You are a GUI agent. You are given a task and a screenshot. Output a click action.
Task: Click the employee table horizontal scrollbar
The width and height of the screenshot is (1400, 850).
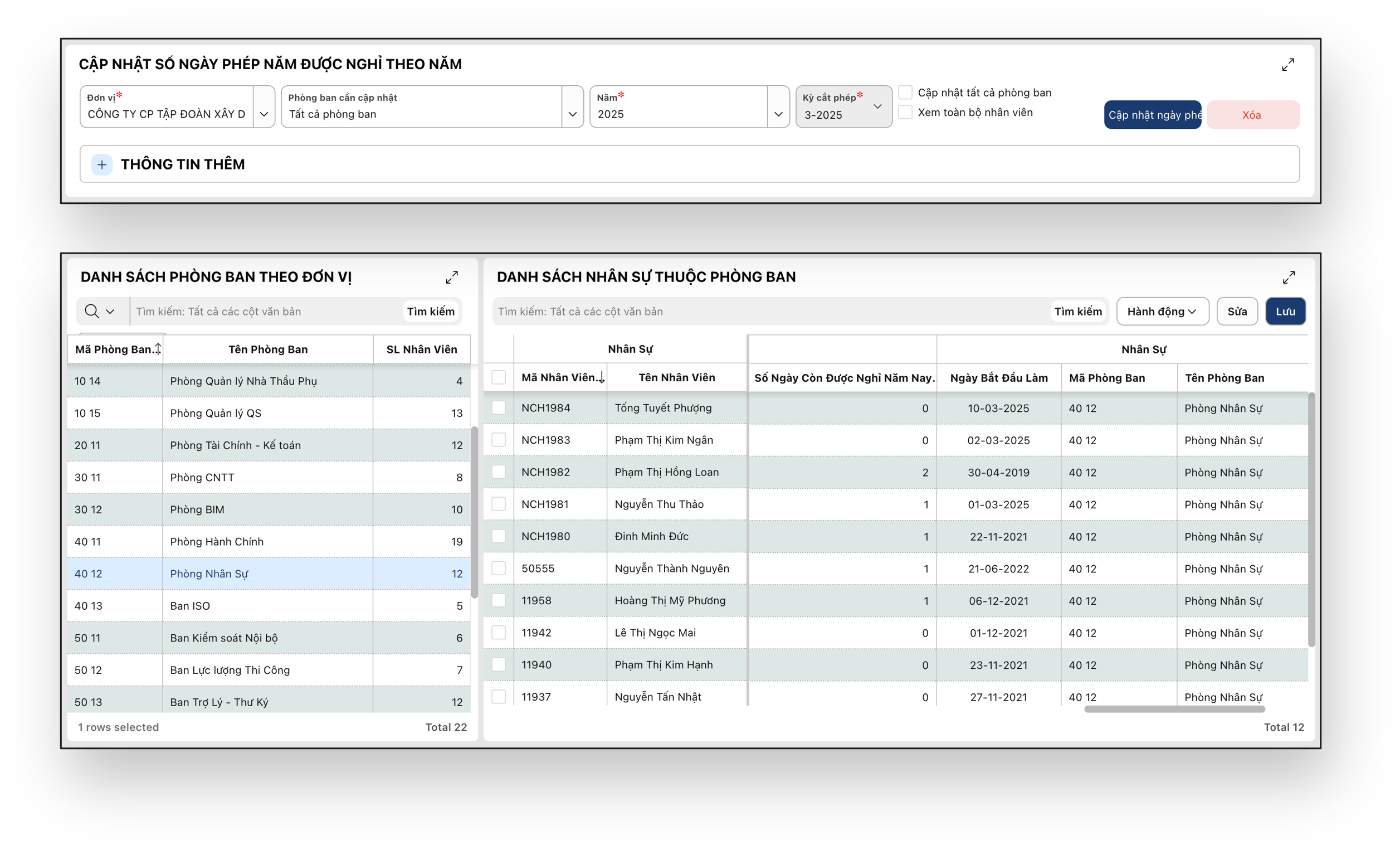pyautogui.click(x=1174, y=709)
